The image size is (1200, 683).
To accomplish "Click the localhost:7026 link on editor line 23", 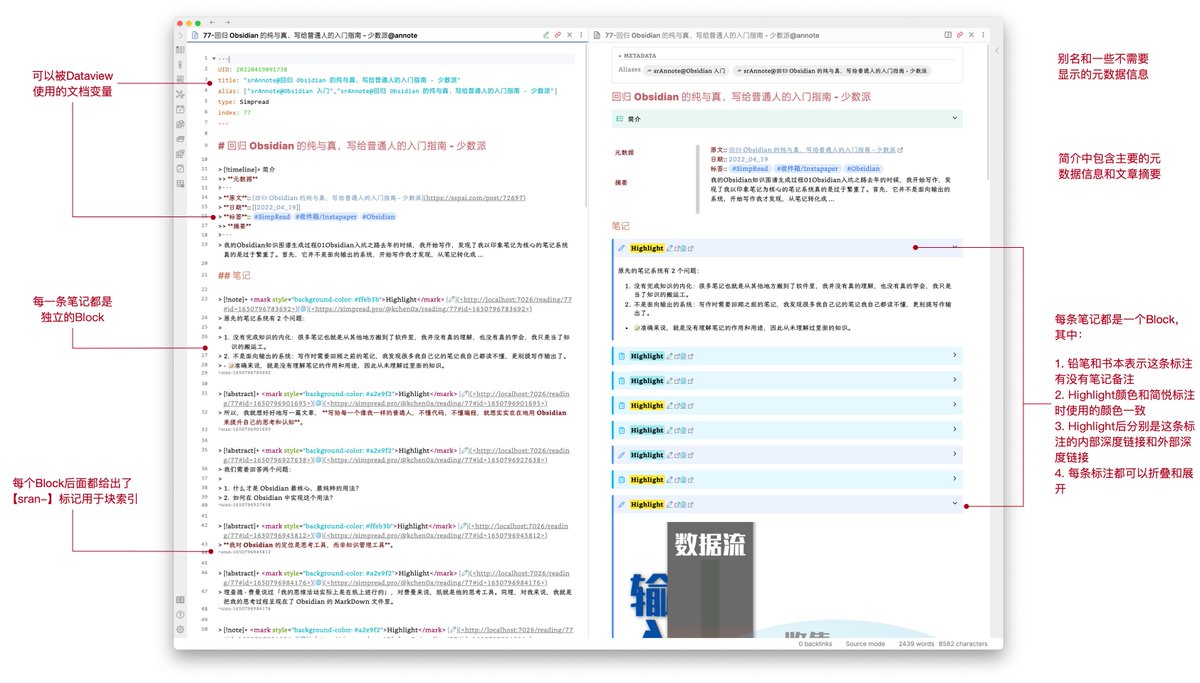I will (515, 299).
